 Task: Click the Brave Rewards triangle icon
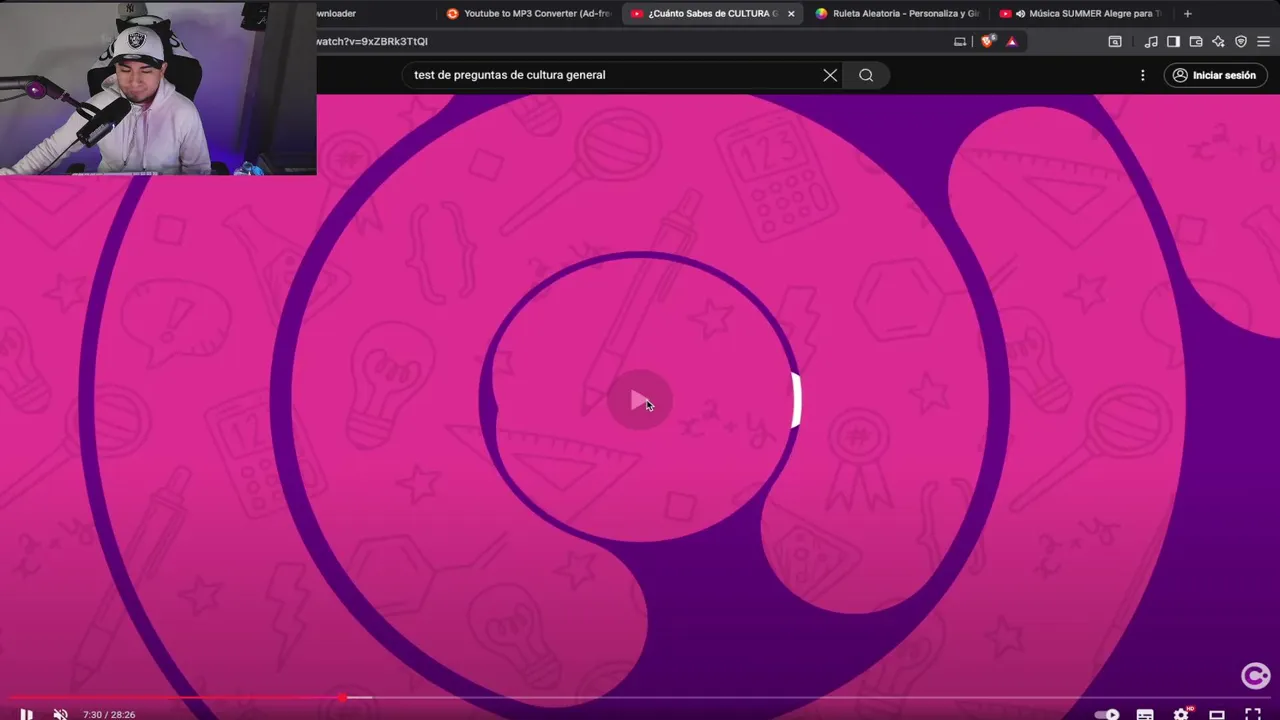1012,41
